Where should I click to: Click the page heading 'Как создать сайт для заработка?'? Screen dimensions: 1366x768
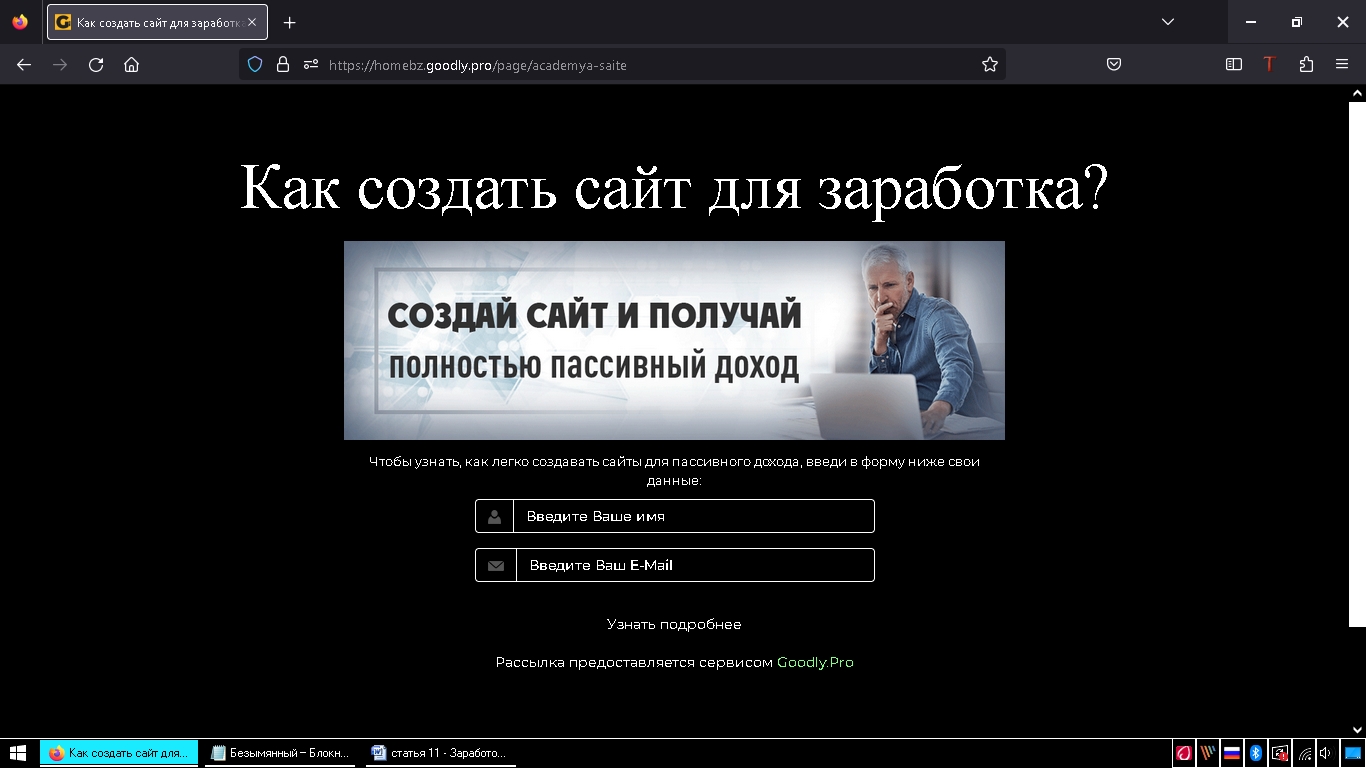pyautogui.click(x=674, y=187)
